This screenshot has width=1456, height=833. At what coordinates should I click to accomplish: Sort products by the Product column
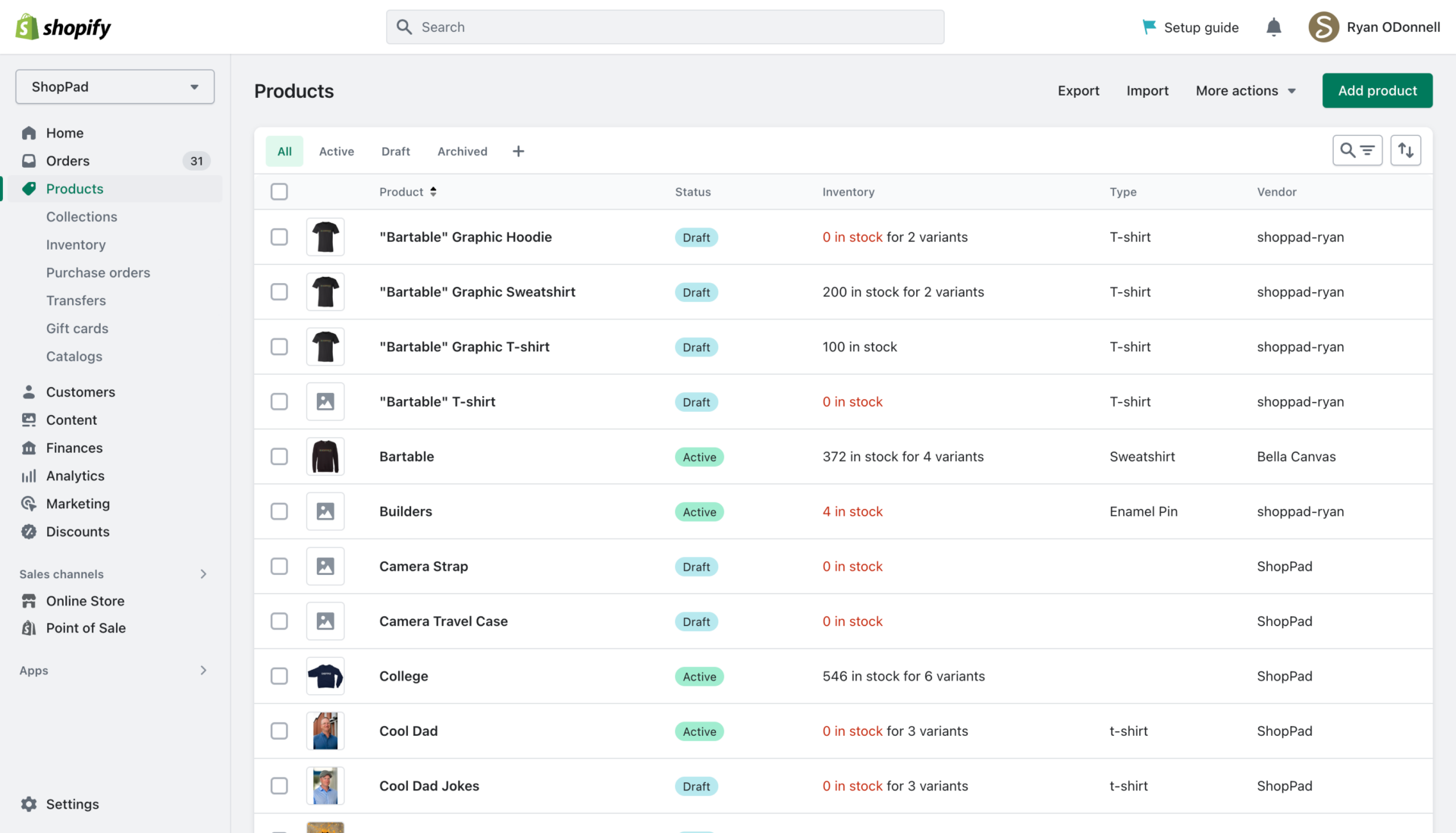click(x=407, y=191)
